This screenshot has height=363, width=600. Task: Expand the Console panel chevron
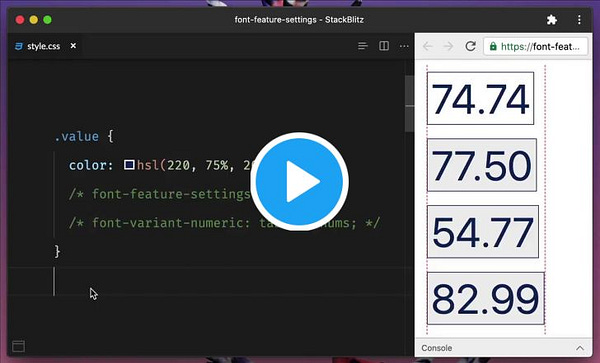pos(580,348)
